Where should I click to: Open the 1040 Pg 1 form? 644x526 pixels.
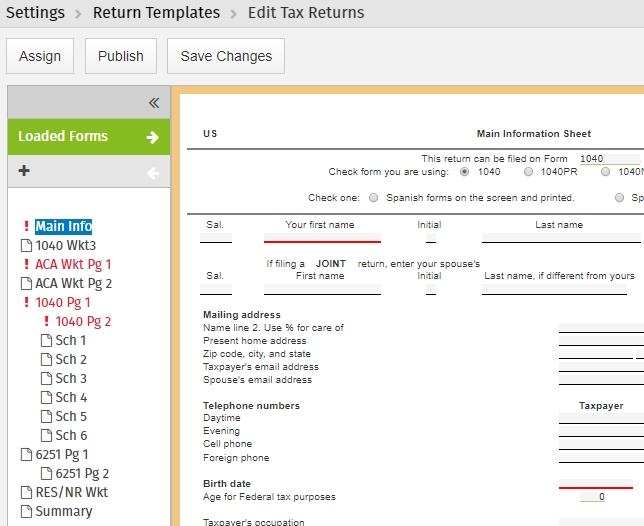click(x=63, y=303)
